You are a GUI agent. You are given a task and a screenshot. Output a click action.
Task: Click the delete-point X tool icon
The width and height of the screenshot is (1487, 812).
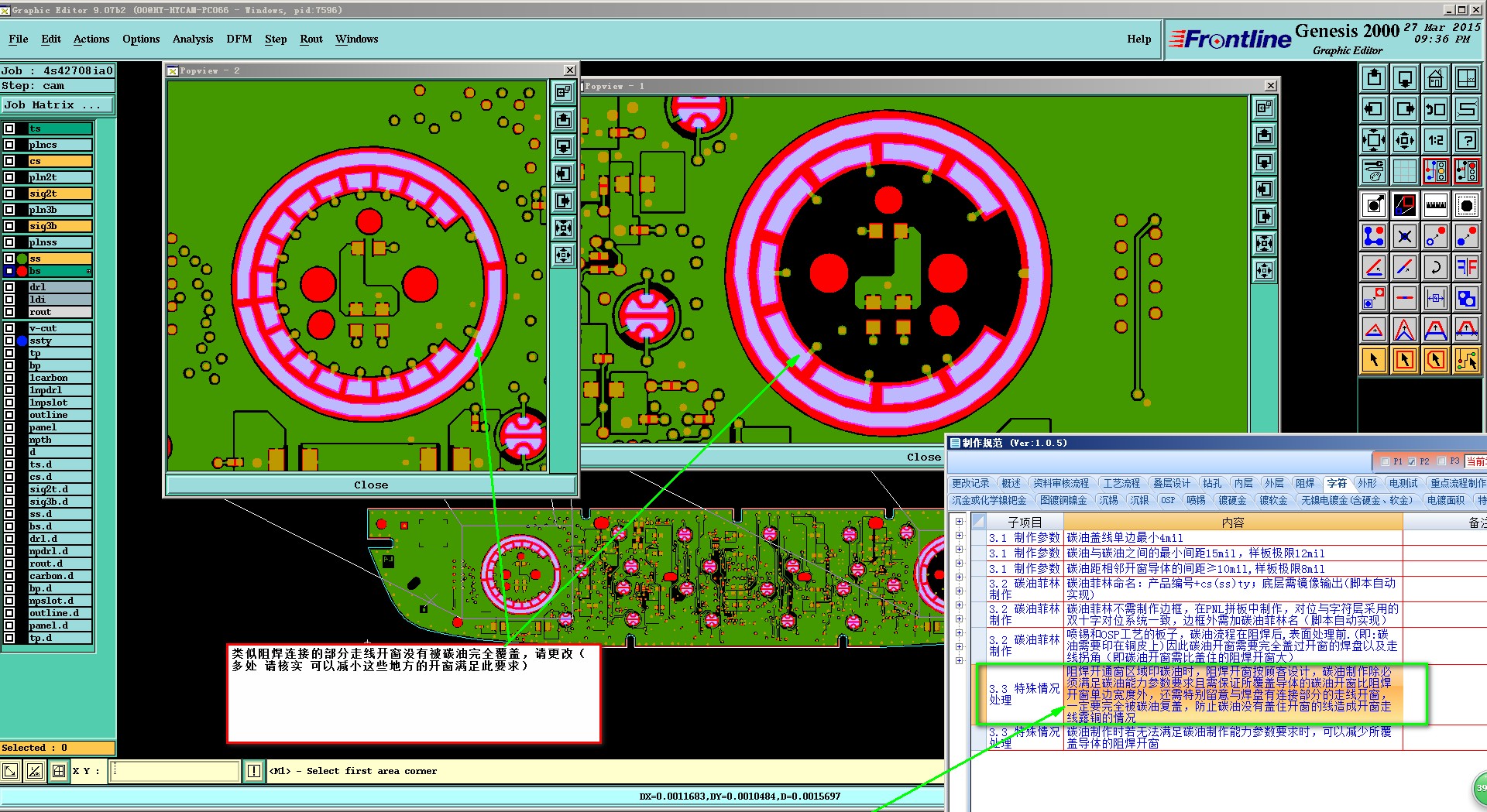(x=1405, y=236)
